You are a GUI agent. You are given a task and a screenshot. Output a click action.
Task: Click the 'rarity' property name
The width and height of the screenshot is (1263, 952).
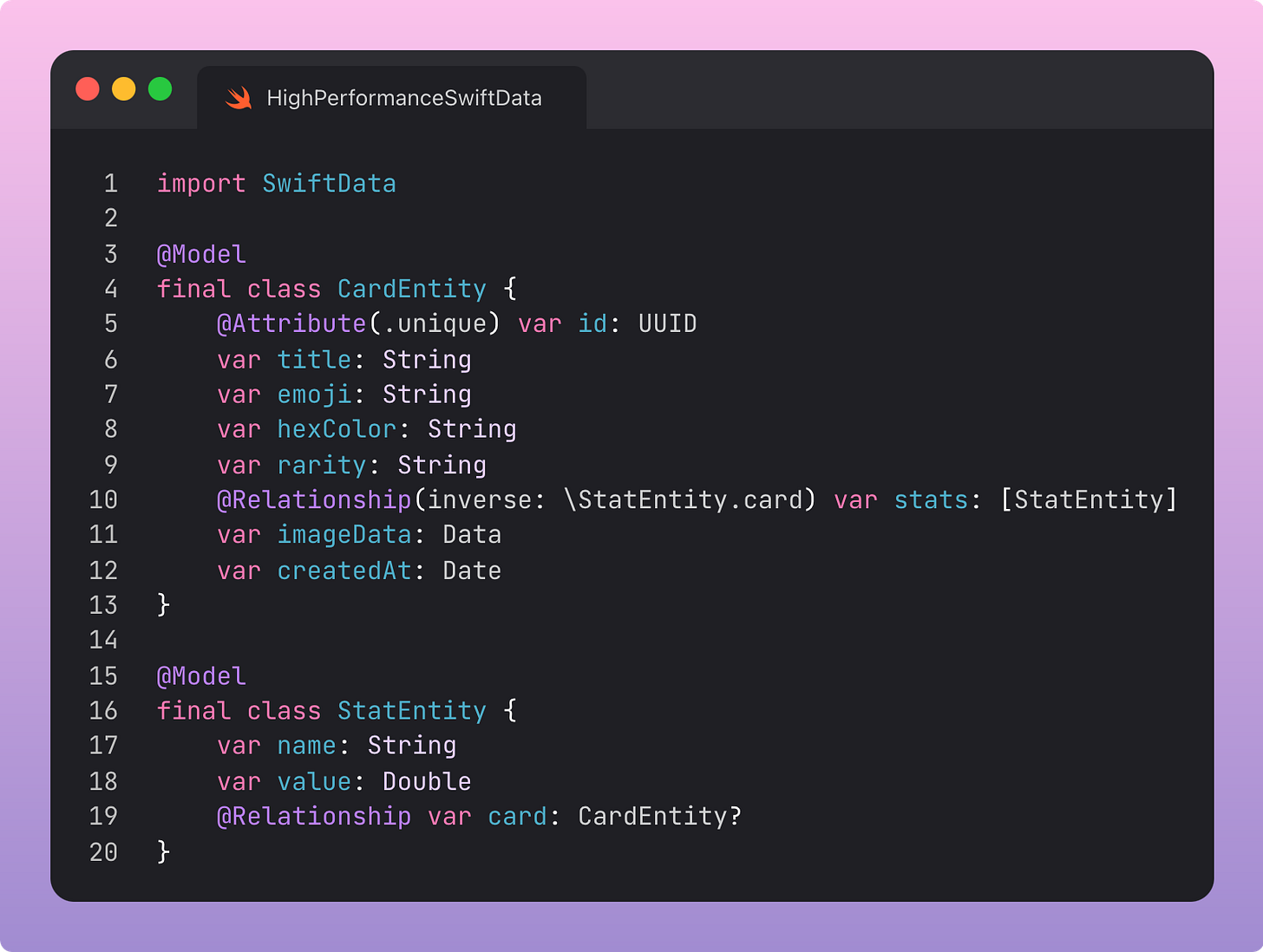(322, 466)
